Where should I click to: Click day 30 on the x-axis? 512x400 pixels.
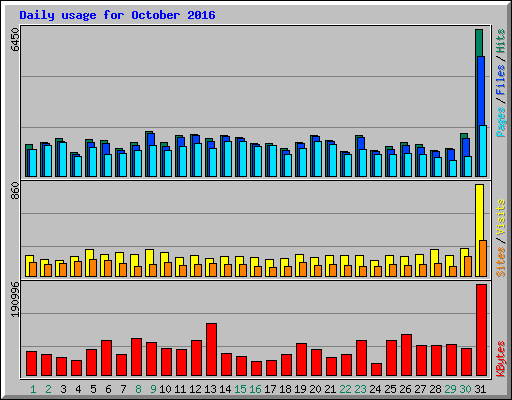coord(465,389)
